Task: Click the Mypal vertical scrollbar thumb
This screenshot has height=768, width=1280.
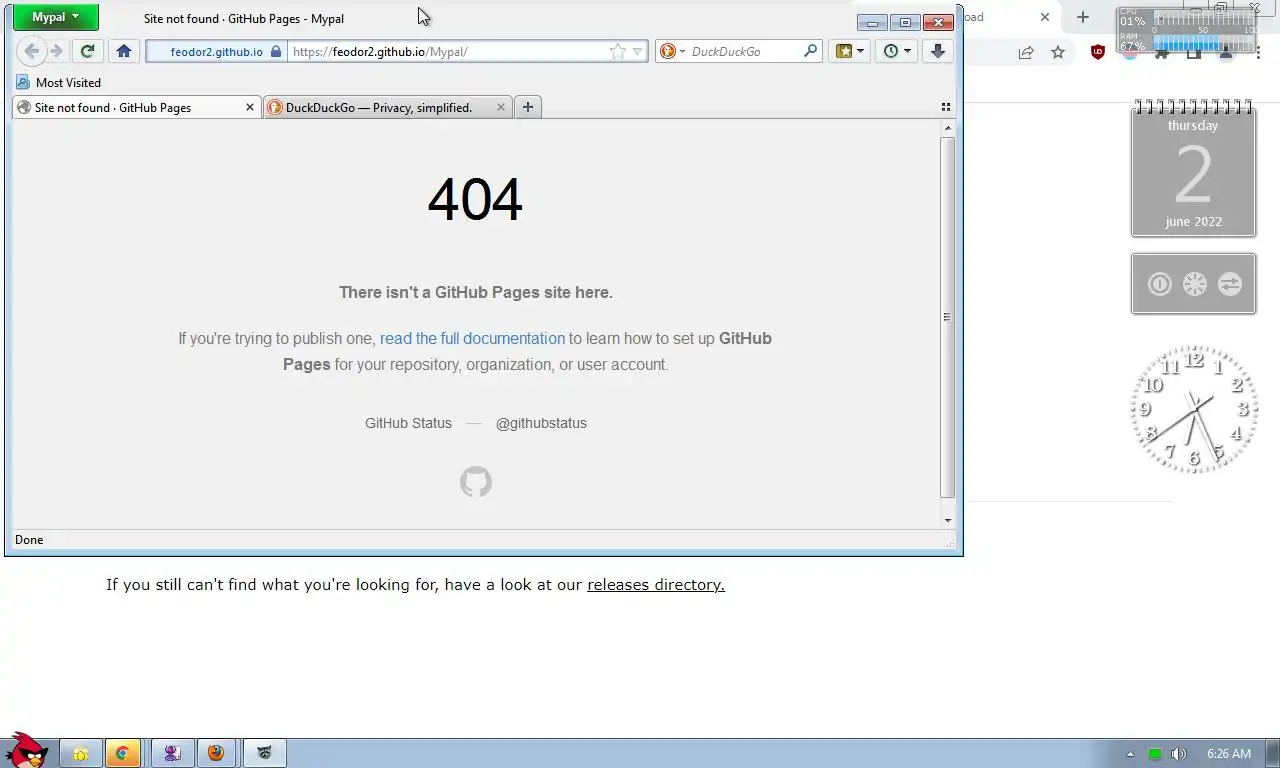Action: (947, 317)
